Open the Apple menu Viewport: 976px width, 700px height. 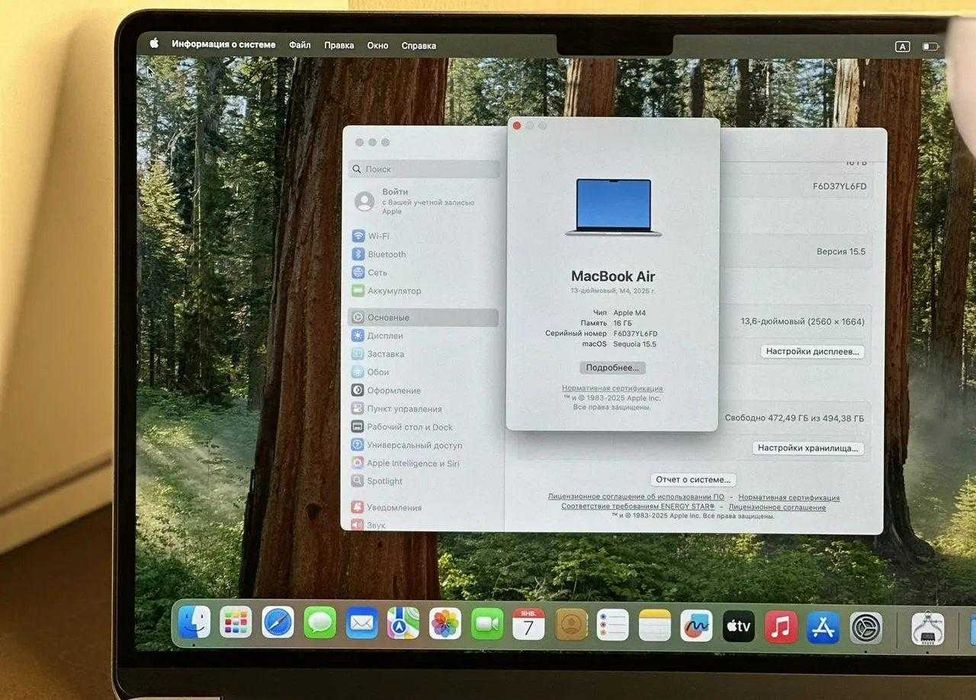(x=154, y=43)
